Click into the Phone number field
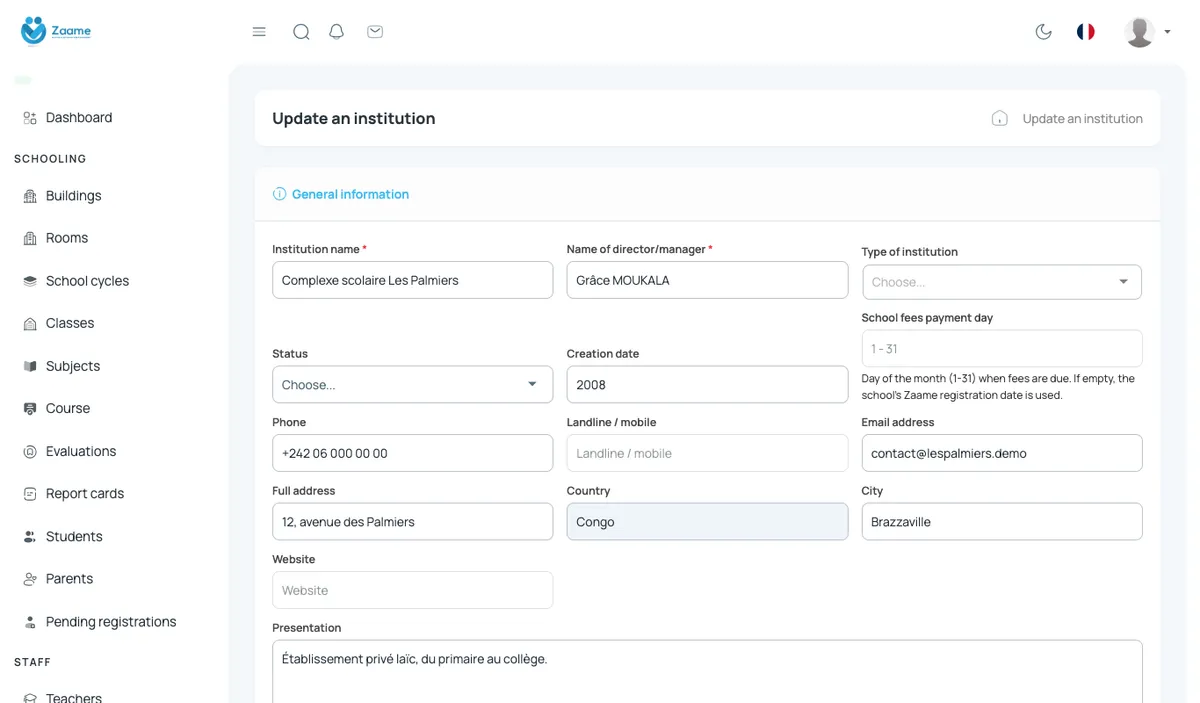 pos(412,453)
